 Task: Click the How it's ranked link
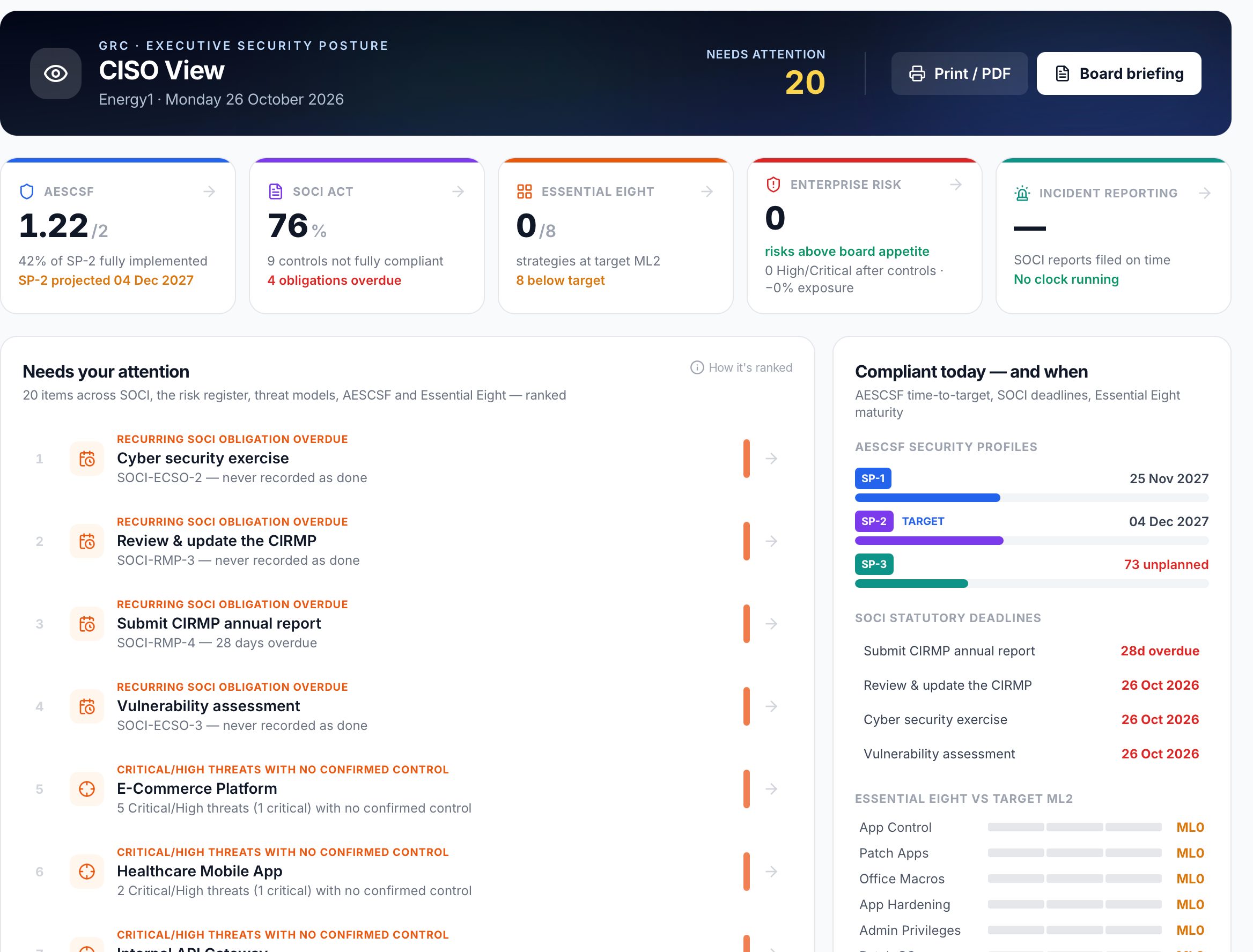click(741, 368)
